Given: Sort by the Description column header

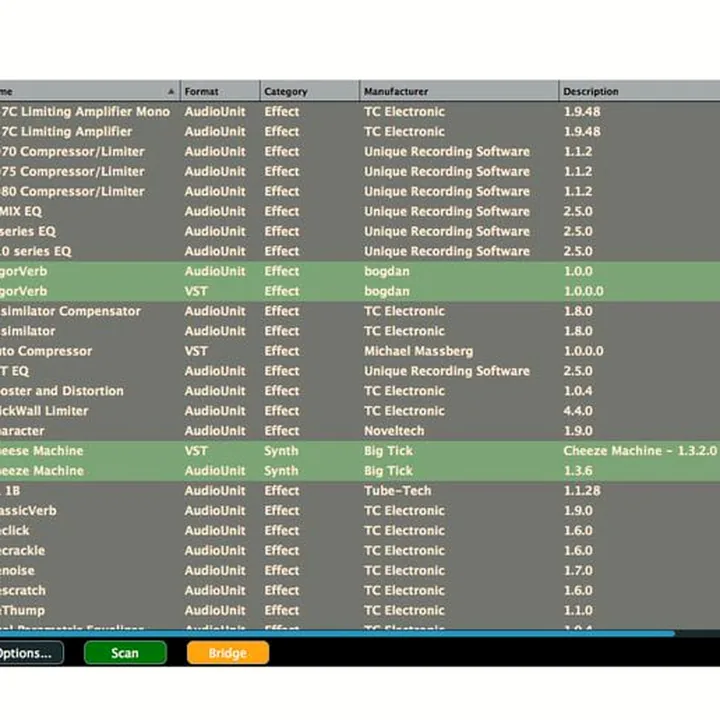Looking at the screenshot, I should click(x=639, y=91).
